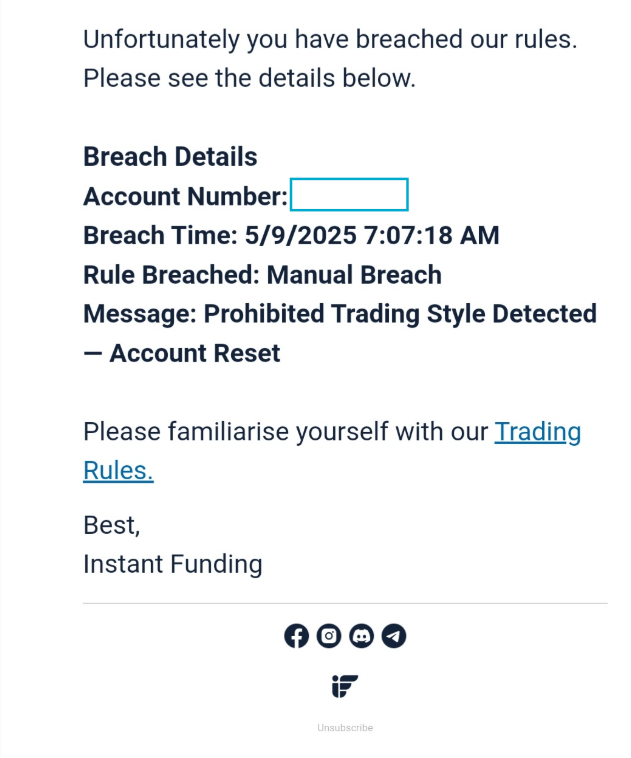Click the Breach Details heading
Image resolution: width=631 pixels, height=758 pixels.
pyautogui.click(x=170, y=157)
